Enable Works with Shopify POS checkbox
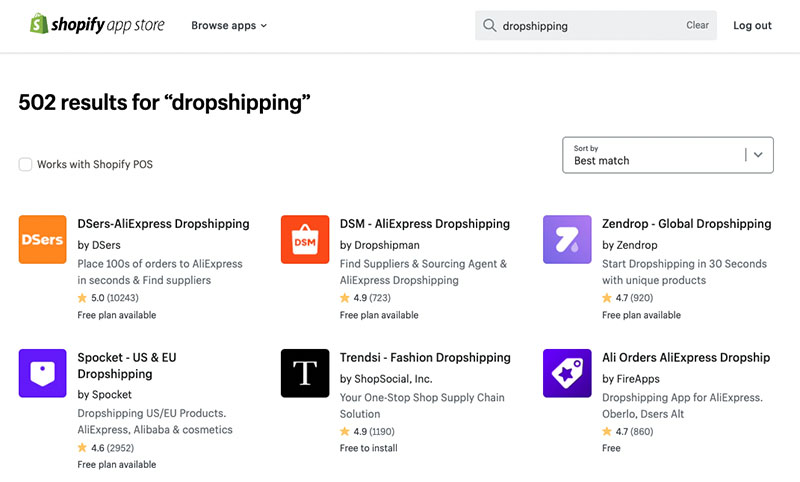Image resolution: width=800 pixels, height=482 pixels. [25, 164]
